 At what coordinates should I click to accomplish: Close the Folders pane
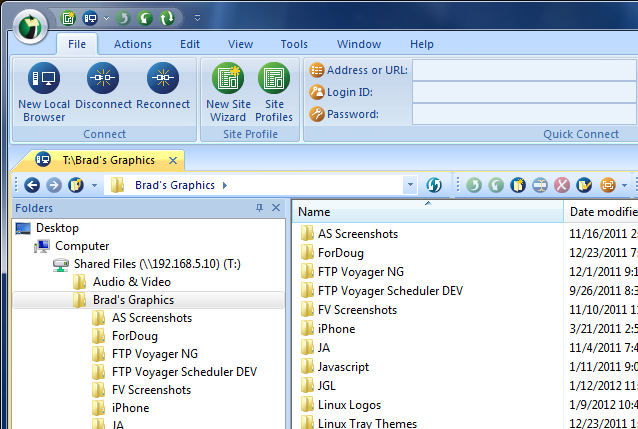click(x=276, y=208)
